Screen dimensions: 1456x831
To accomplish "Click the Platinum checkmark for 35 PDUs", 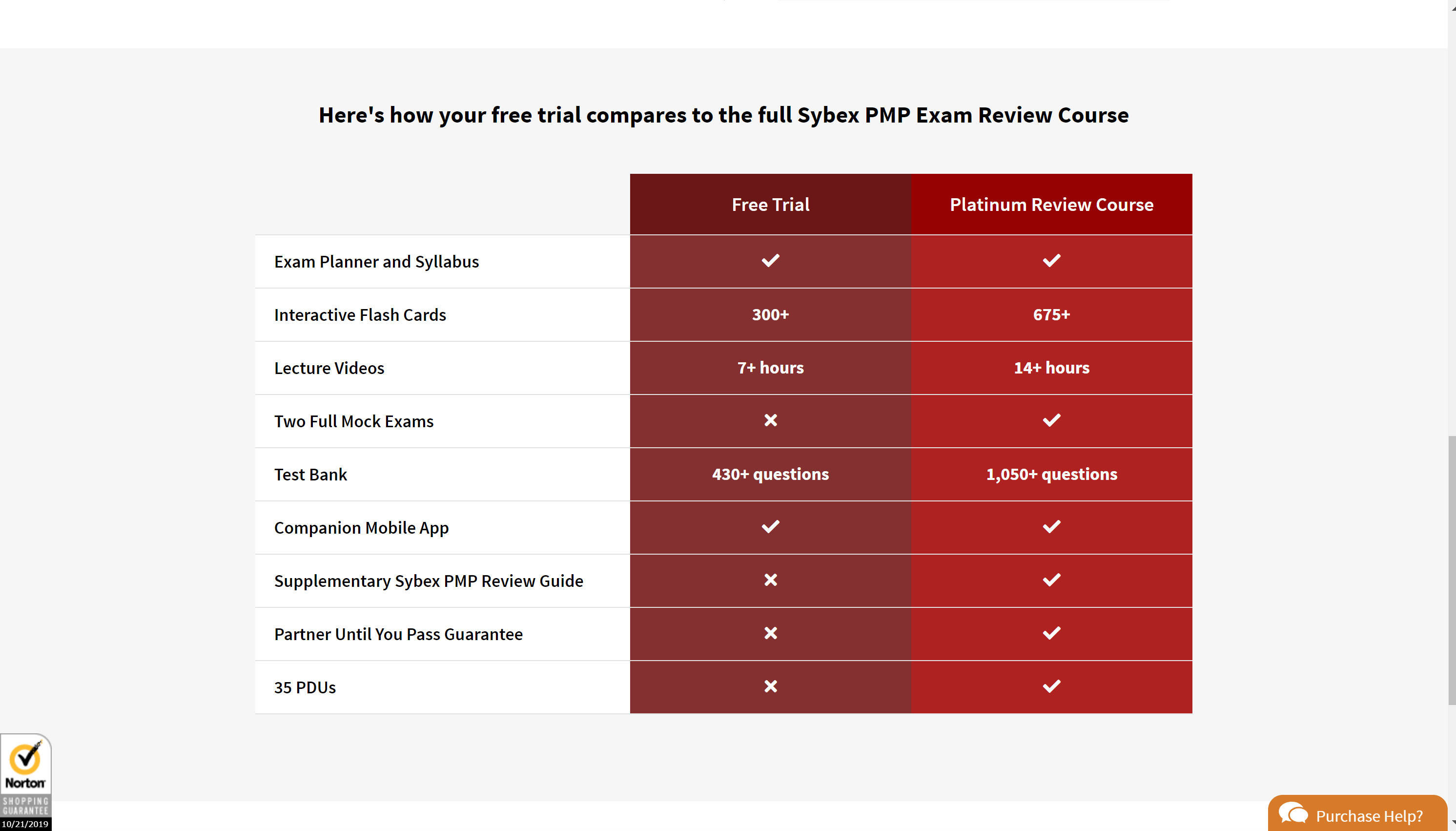I will pos(1051,686).
